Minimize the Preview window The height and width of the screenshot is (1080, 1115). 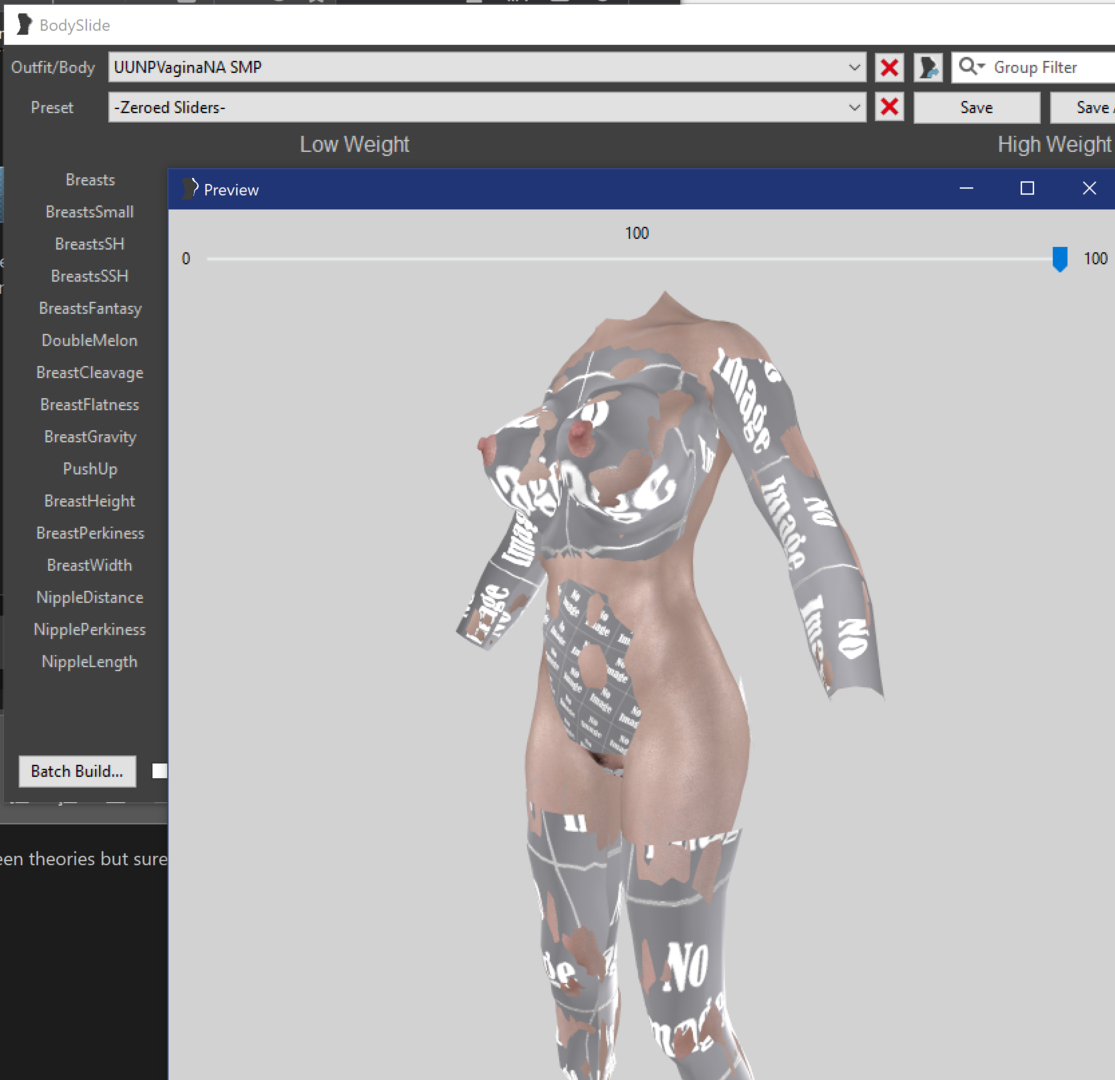coord(966,188)
